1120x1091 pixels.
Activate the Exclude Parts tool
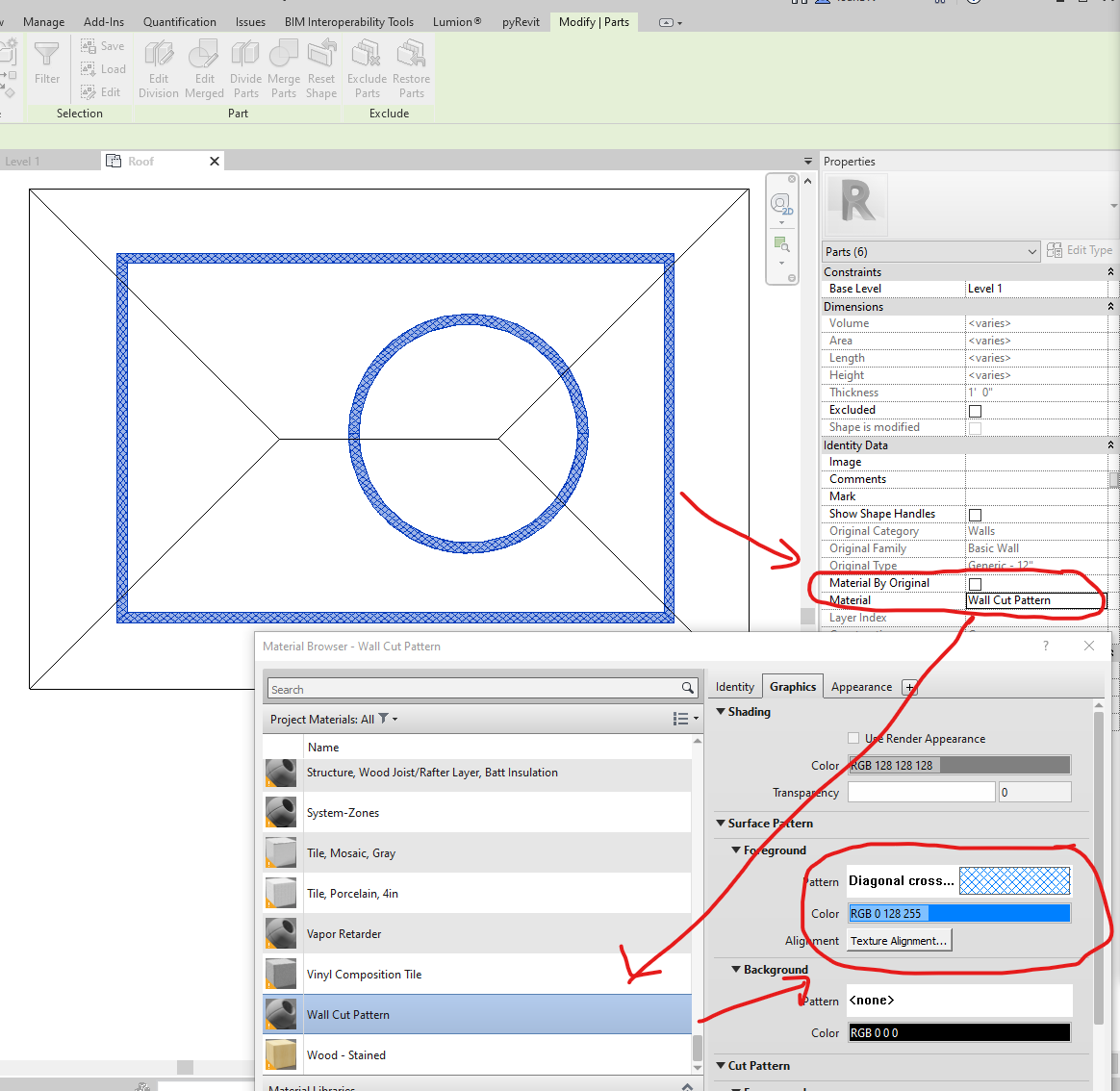366,65
